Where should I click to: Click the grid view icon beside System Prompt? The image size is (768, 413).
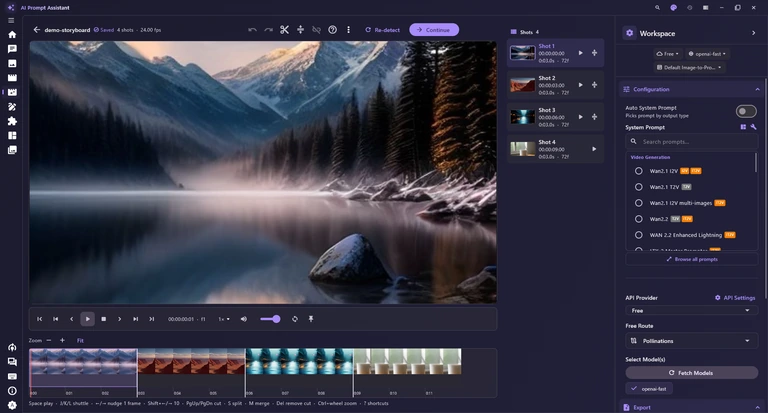(743, 127)
